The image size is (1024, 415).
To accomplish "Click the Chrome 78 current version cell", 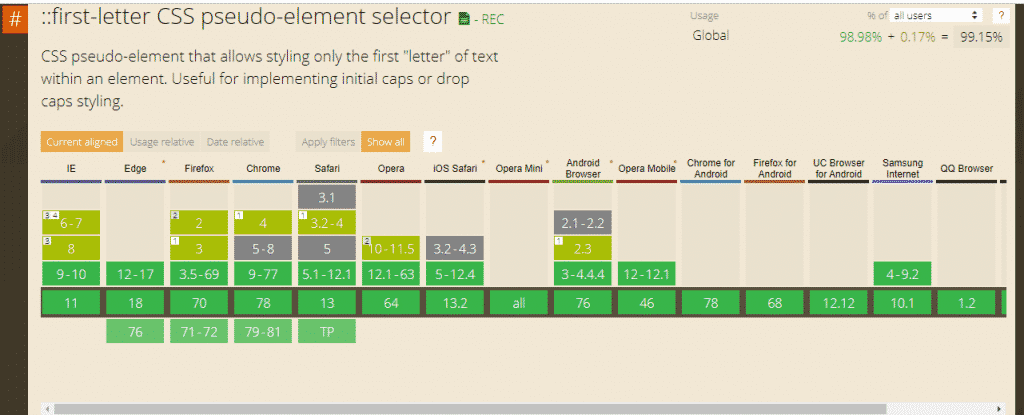I will click(263, 302).
